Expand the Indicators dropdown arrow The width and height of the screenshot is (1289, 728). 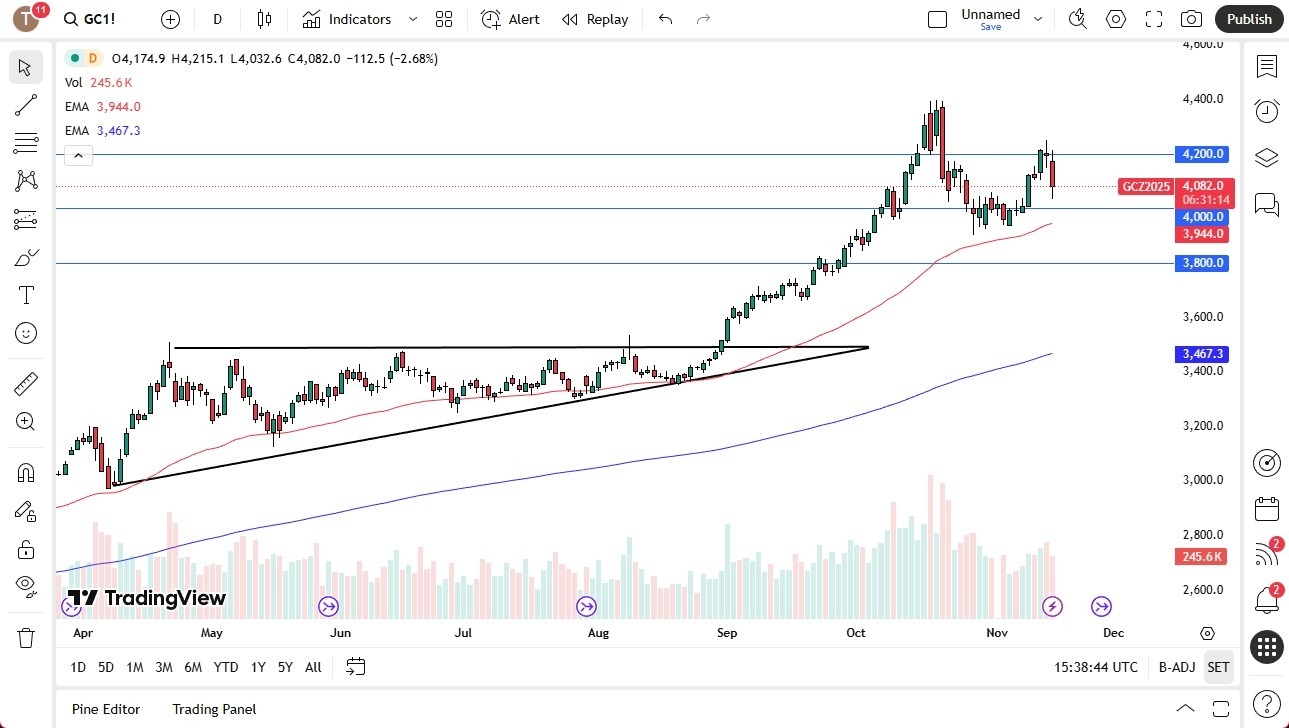click(x=412, y=19)
